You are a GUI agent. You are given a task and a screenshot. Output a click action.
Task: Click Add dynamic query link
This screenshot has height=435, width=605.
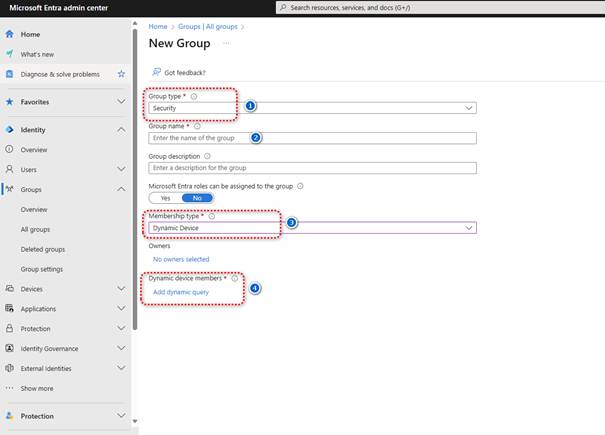(x=181, y=292)
